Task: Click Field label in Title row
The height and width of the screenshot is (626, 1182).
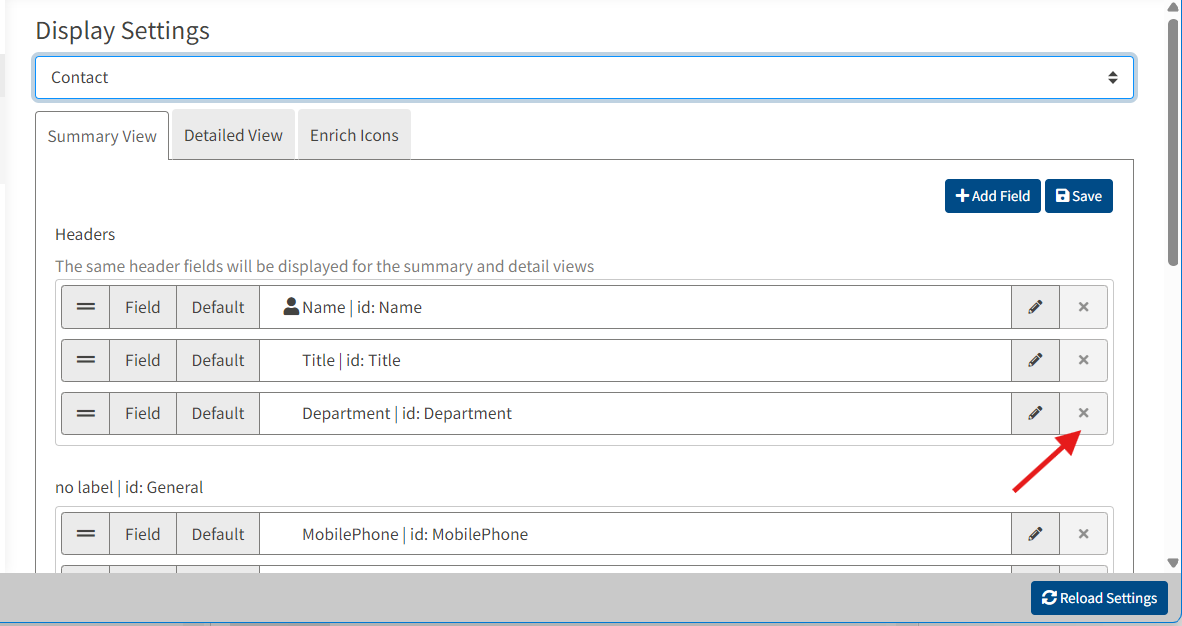Action: (x=142, y=361)
